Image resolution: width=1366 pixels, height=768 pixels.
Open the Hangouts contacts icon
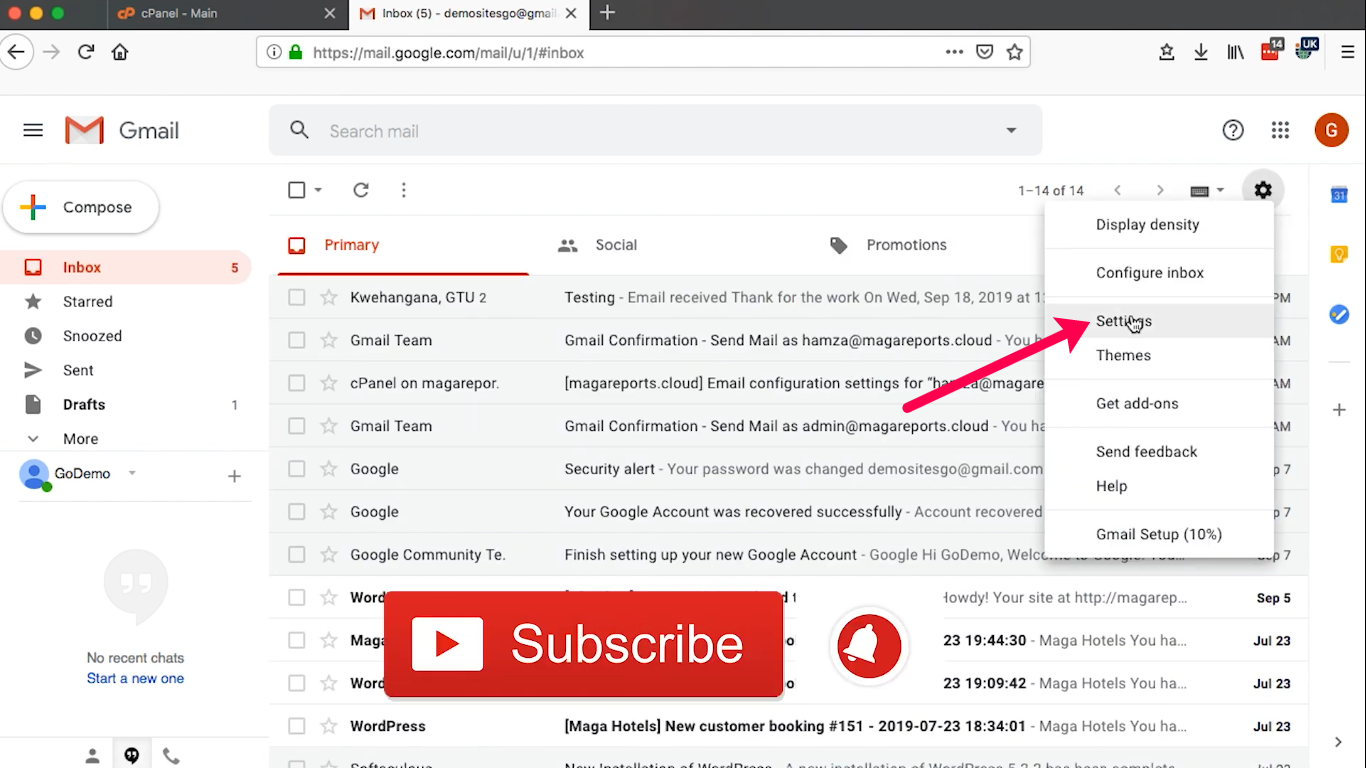coord(92,756)
